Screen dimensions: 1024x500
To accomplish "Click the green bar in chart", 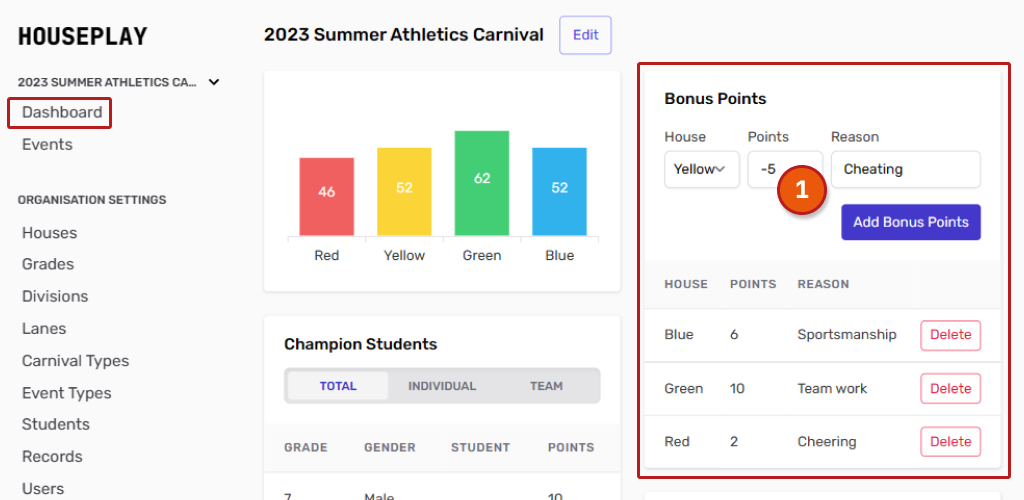I will pyautogui.click(x=482, y=183).
